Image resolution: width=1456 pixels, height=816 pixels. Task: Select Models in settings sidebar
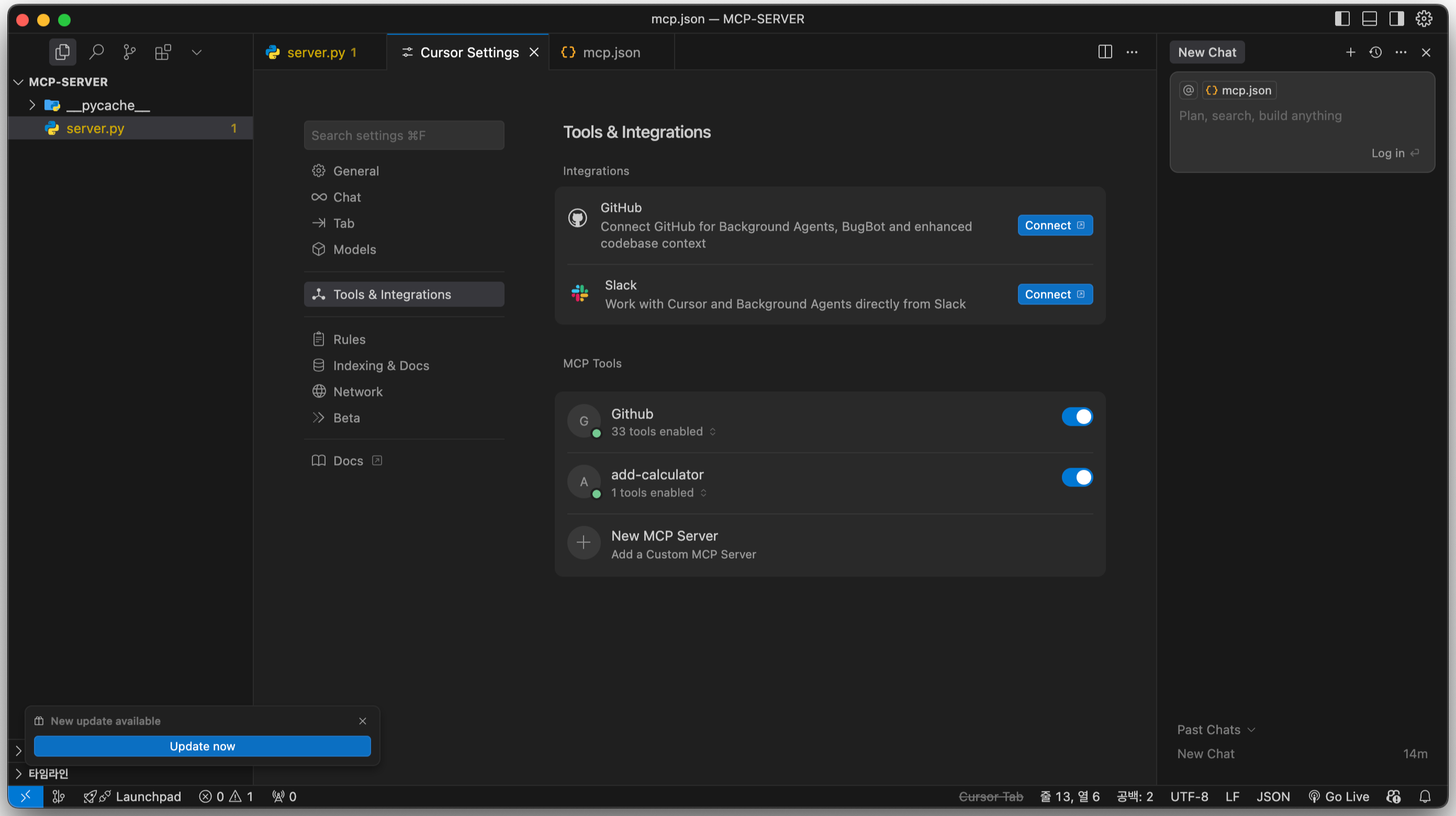coord(354,249)
